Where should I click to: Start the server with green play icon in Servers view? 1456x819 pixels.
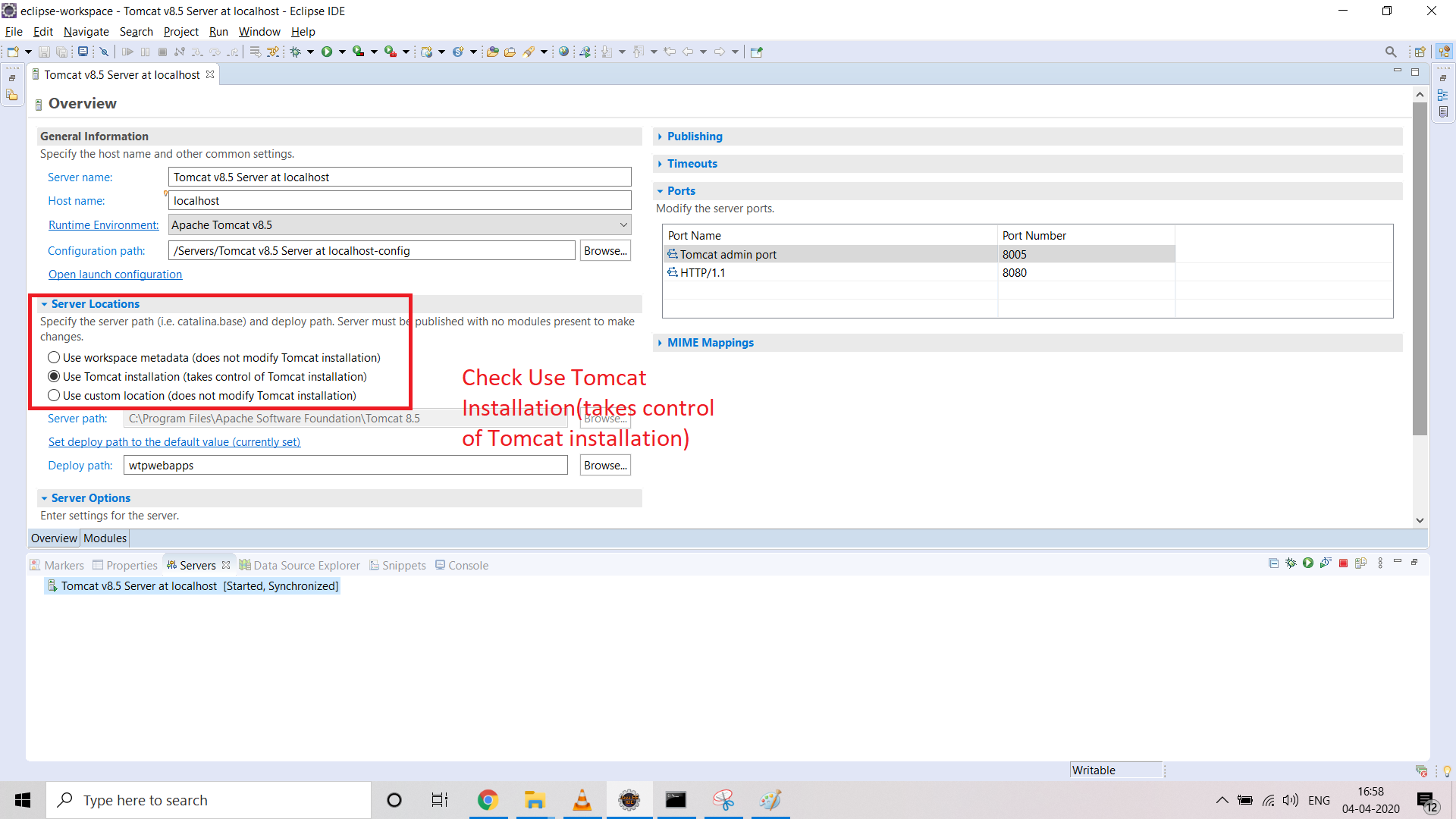point(1308,563)
